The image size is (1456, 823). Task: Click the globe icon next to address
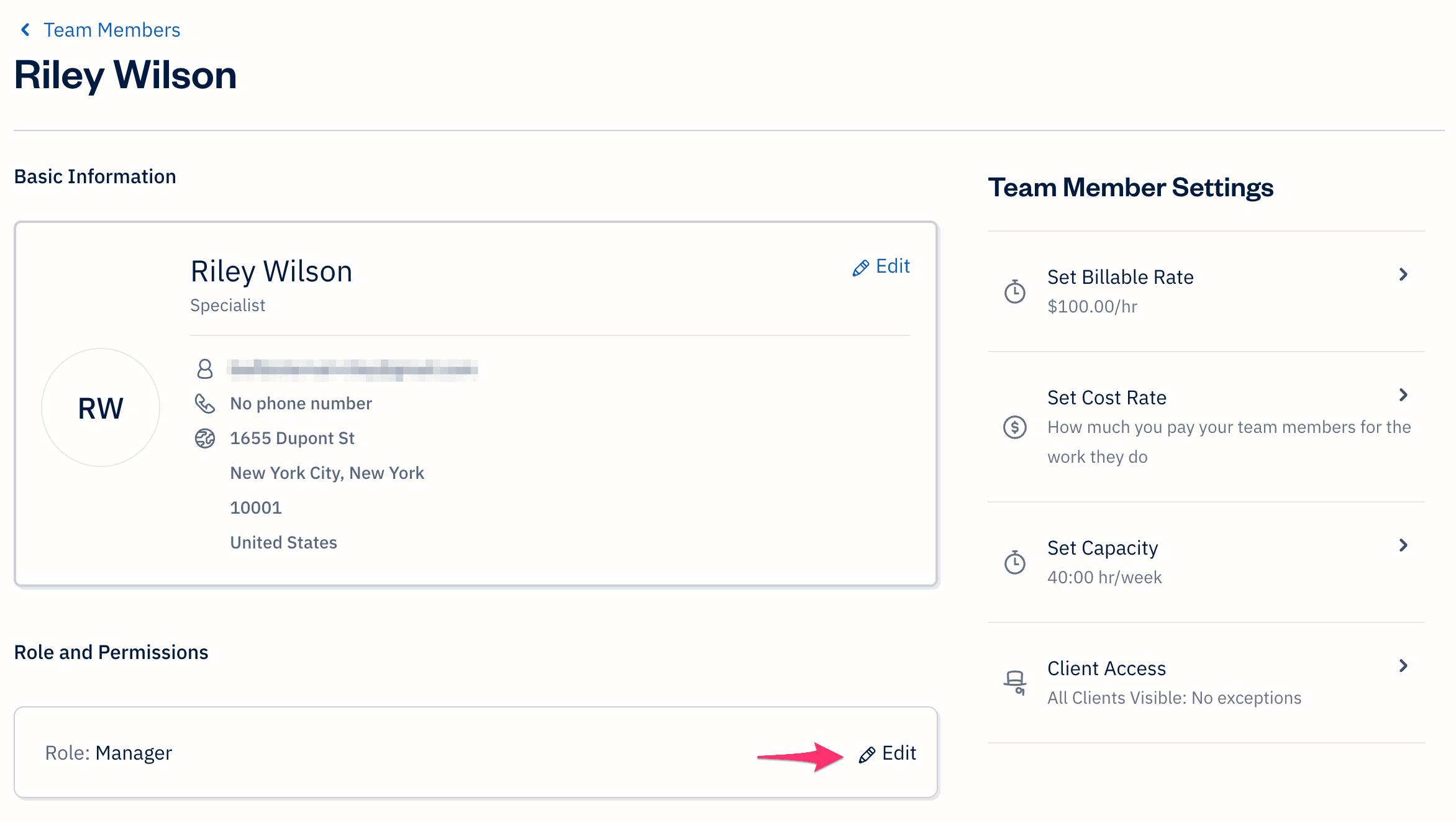click(x=205, y=437)
